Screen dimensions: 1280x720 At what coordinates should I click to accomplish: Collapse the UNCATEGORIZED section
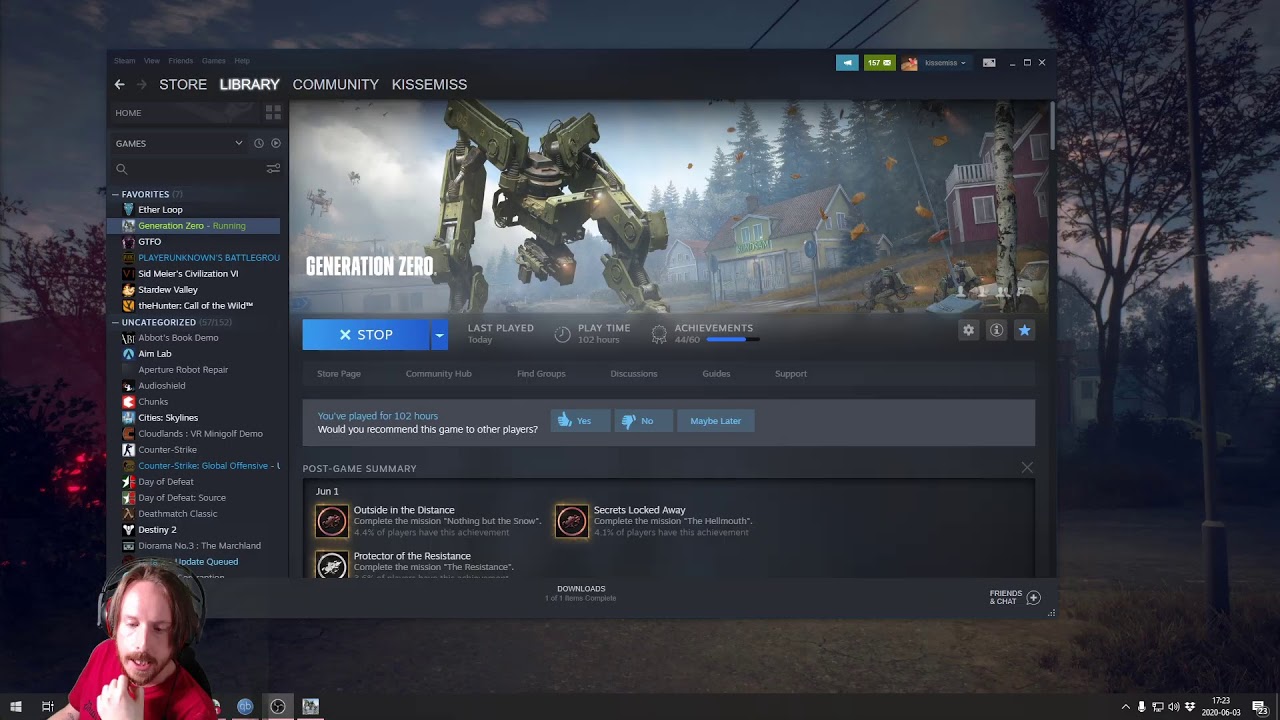tap(116, 322)
